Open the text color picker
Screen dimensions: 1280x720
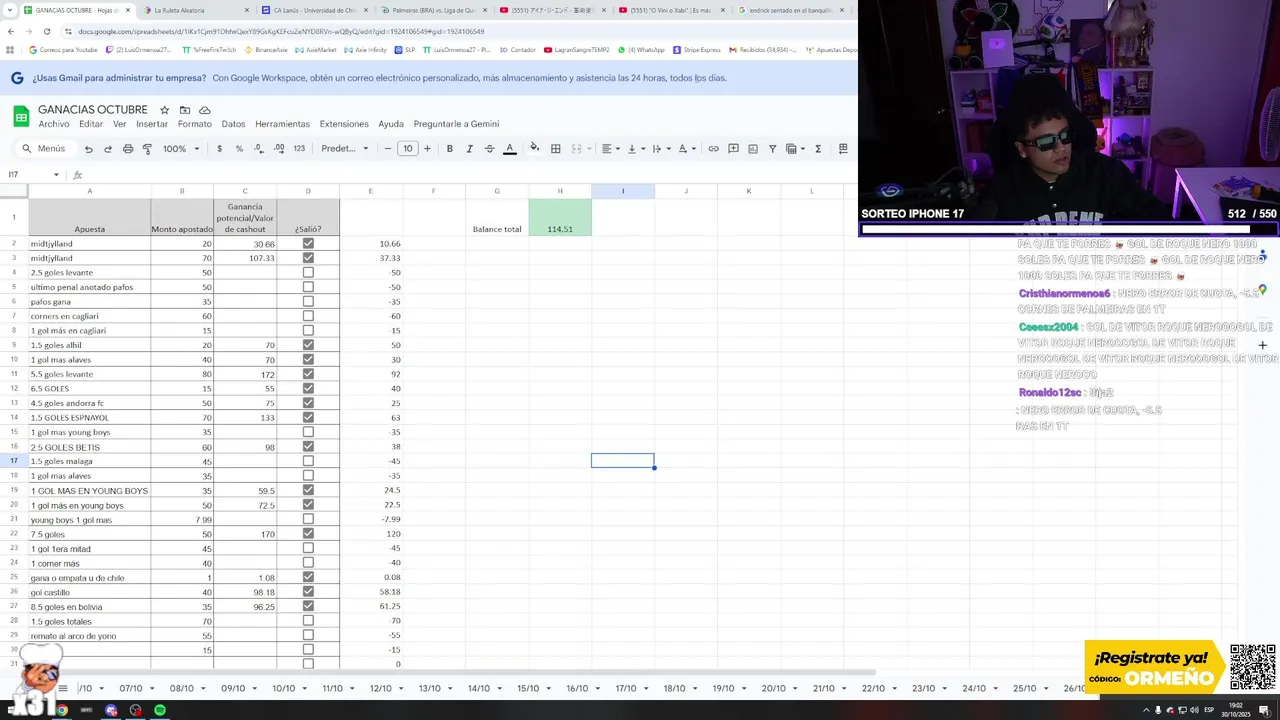click(x=509, y=149)
